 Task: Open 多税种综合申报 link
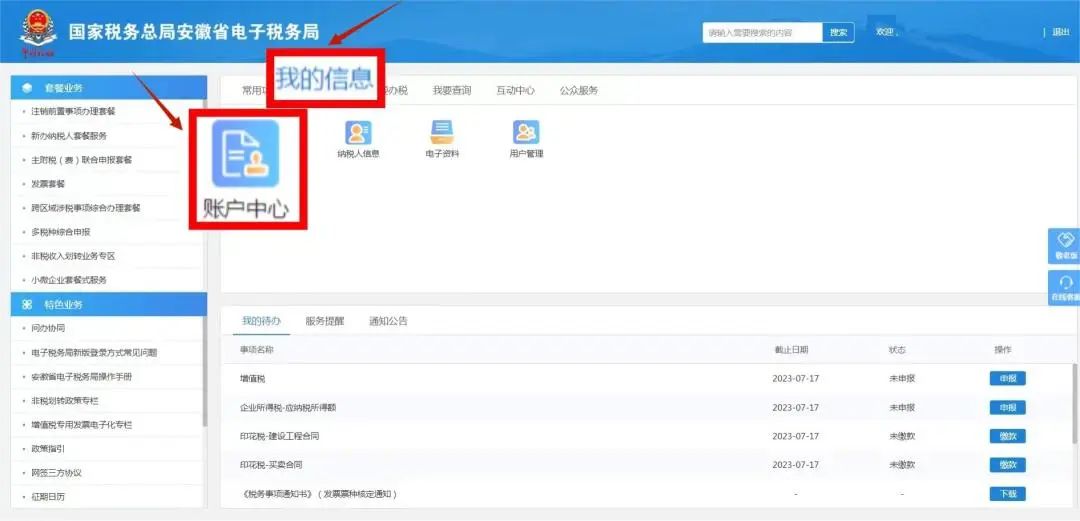coord(61,232)
